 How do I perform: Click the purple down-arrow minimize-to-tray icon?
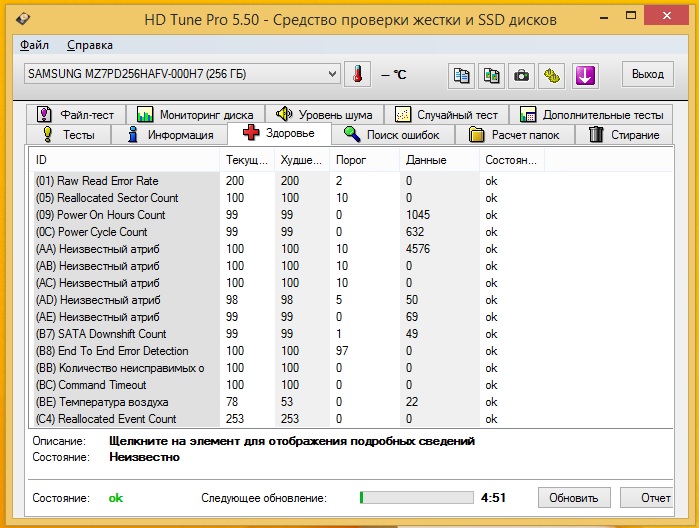[585, 75]
